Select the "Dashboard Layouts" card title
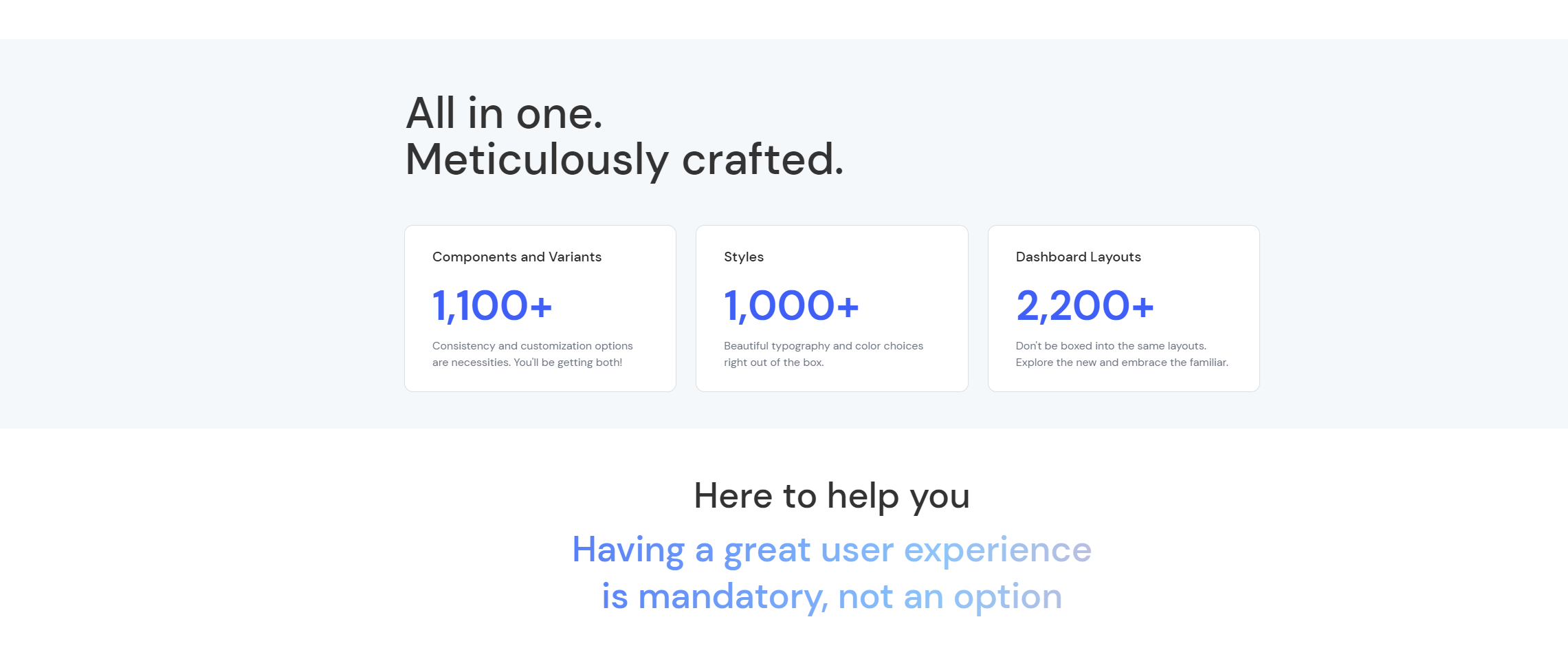This screenshot has height=648, width=1568. click(1078, 257)
